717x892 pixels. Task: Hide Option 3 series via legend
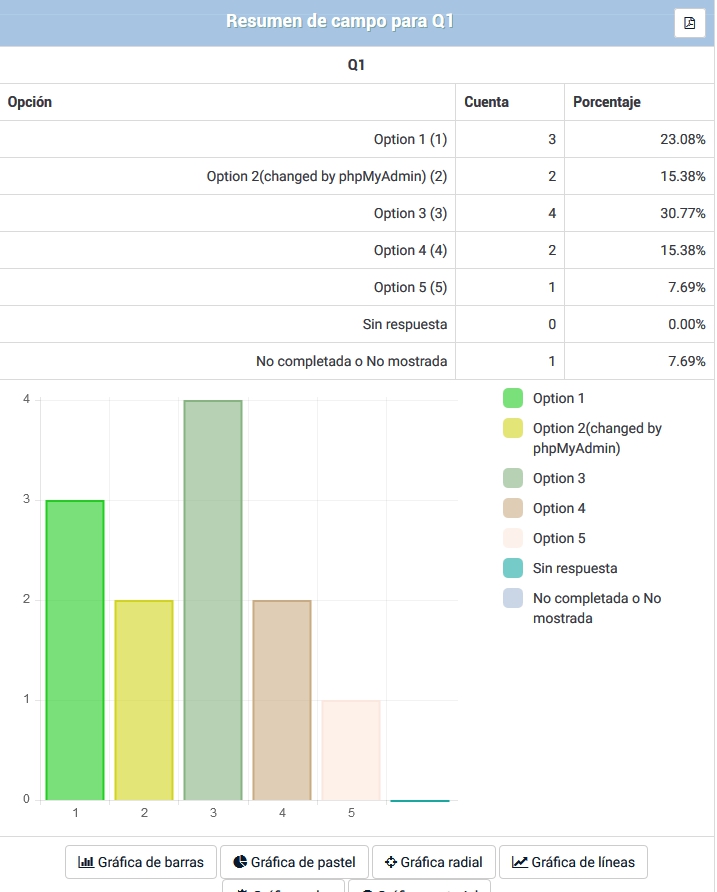coord(513,478)
